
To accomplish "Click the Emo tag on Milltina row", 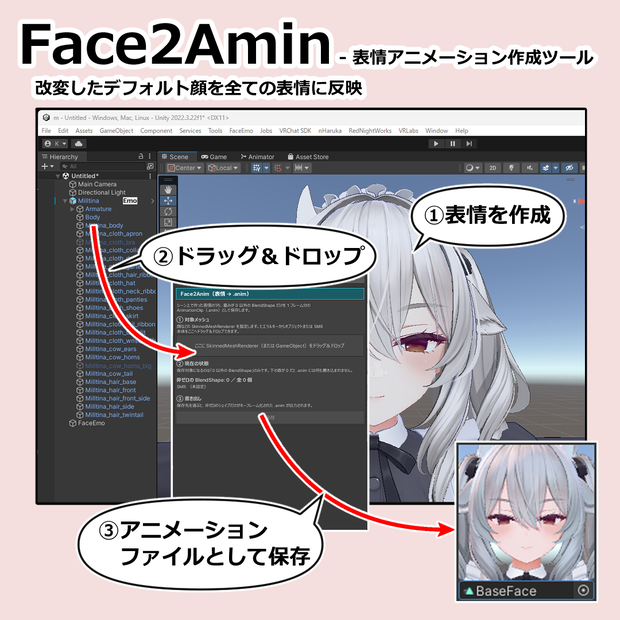I will [130, 201].
